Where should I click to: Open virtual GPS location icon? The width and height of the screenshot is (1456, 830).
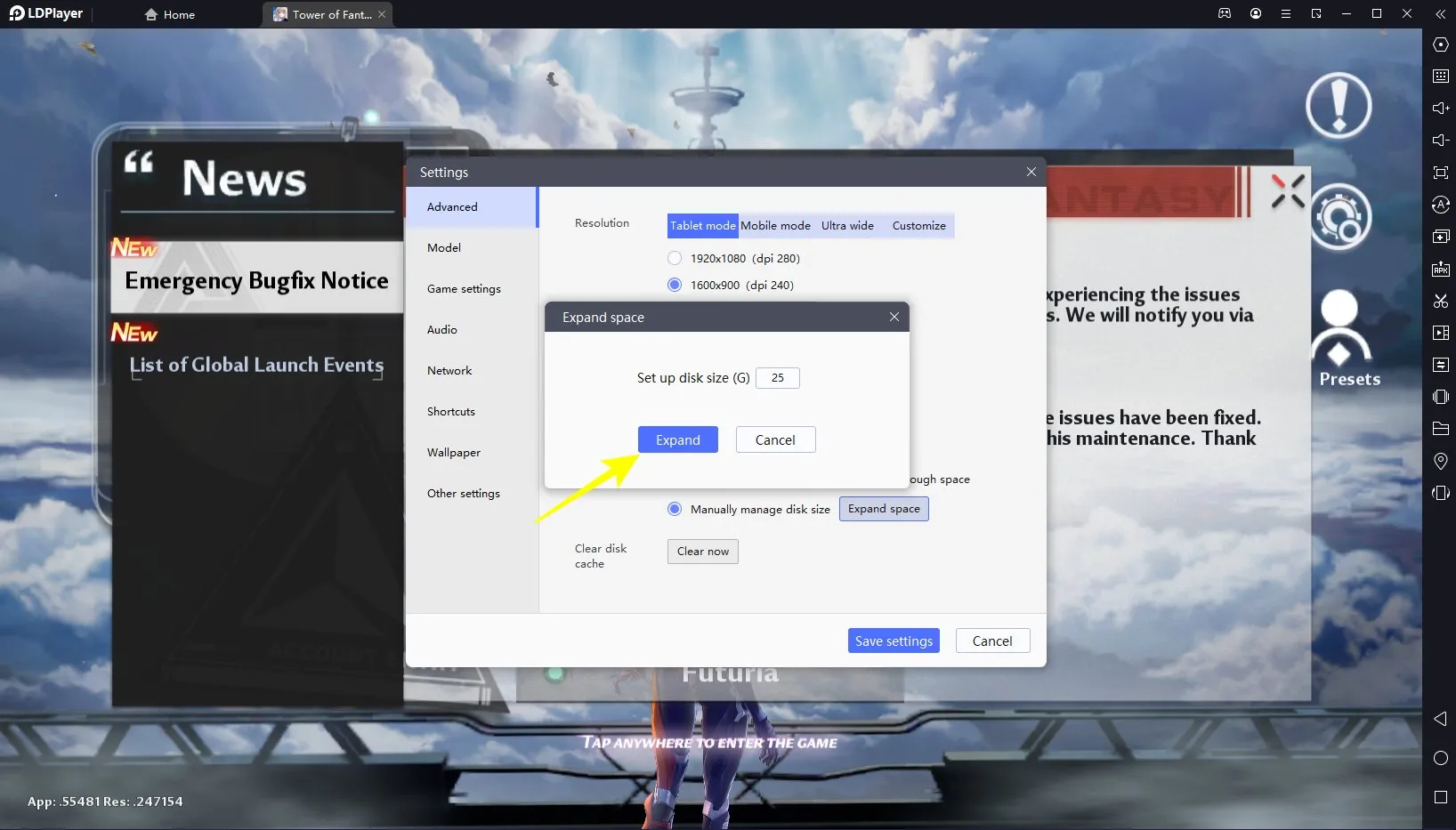tap(1440, 461)
